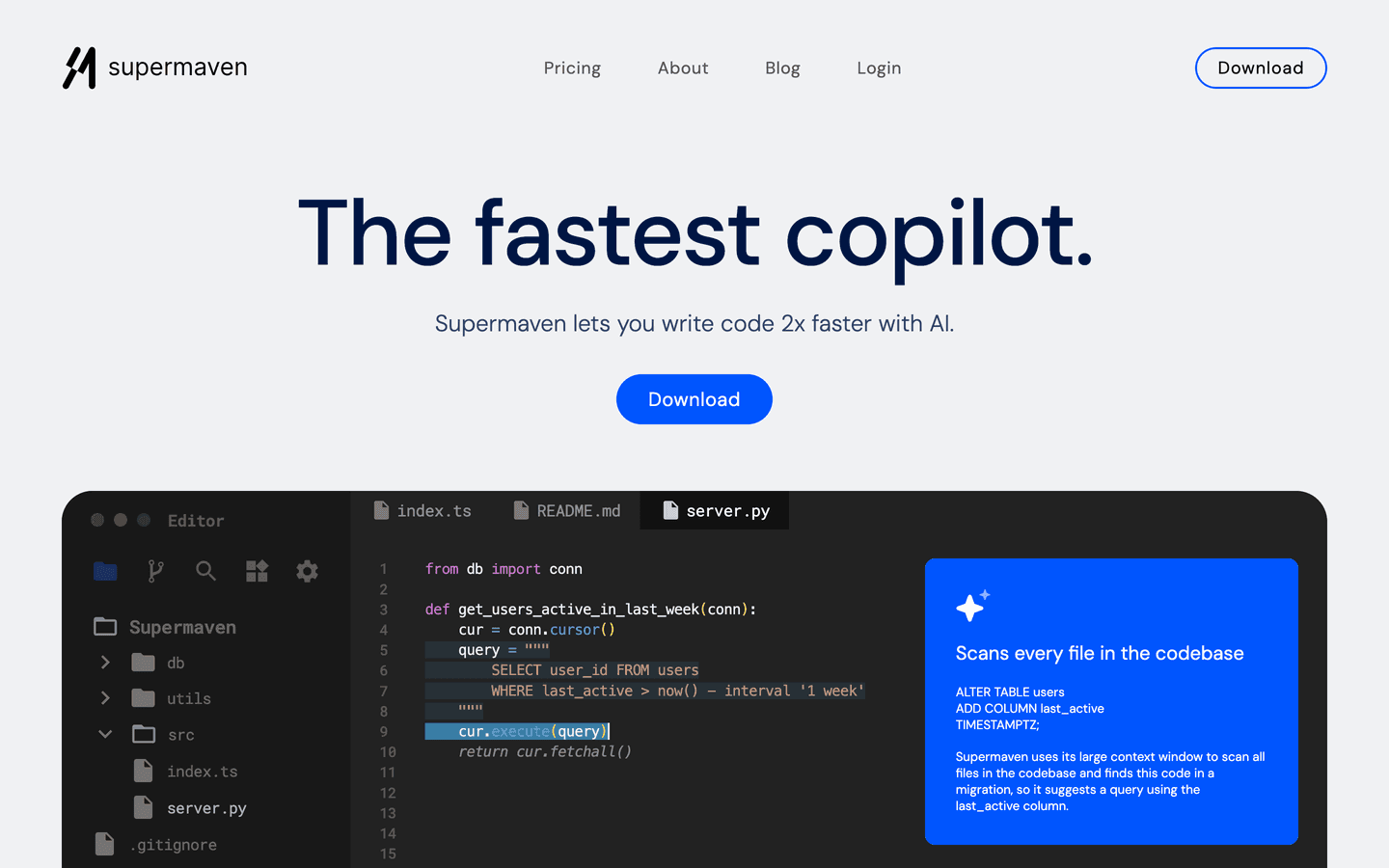Open the Blog link

(782, 68)
